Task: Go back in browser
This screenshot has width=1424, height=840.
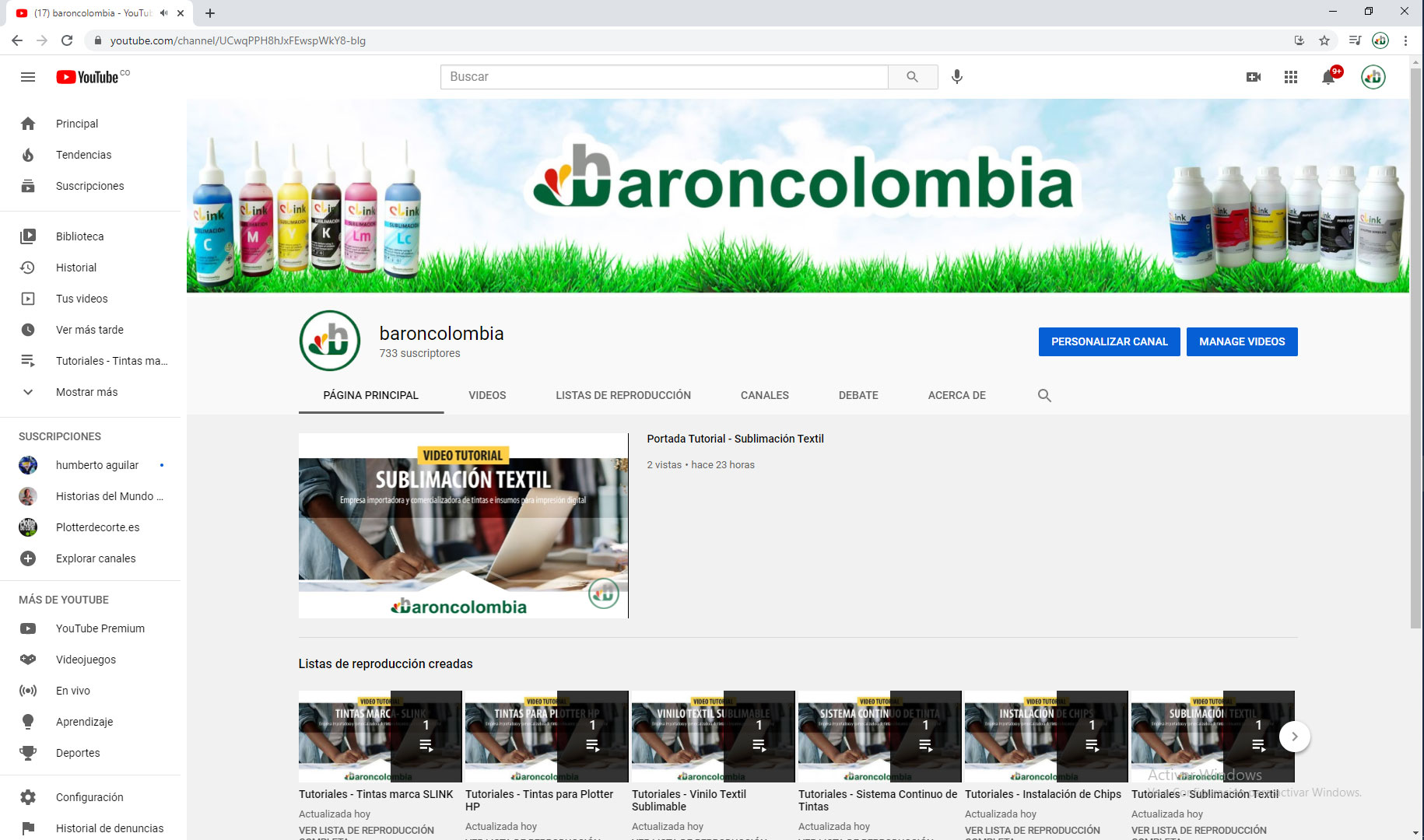Action: tap(17, 40)
